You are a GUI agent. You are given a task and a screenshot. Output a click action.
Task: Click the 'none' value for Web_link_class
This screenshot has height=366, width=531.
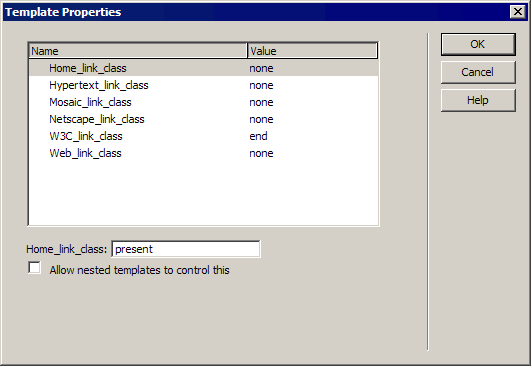[x=261, y=153]
